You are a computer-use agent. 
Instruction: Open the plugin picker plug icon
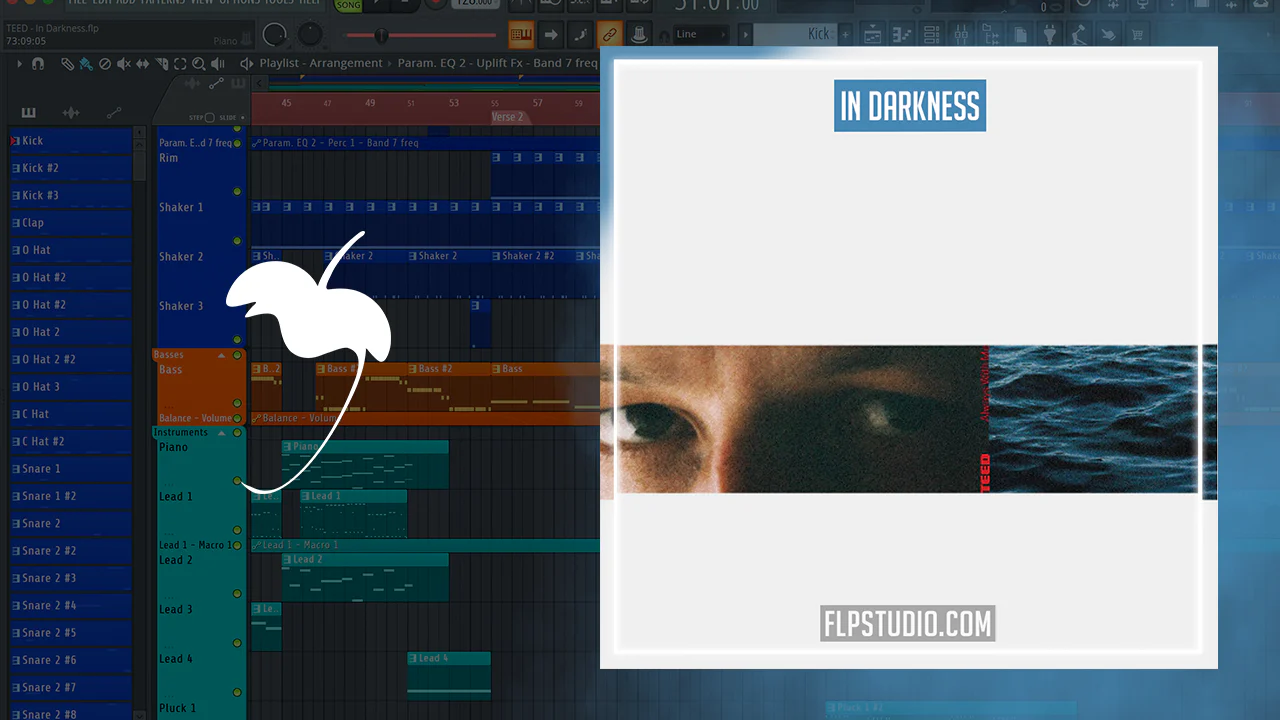1050,35
